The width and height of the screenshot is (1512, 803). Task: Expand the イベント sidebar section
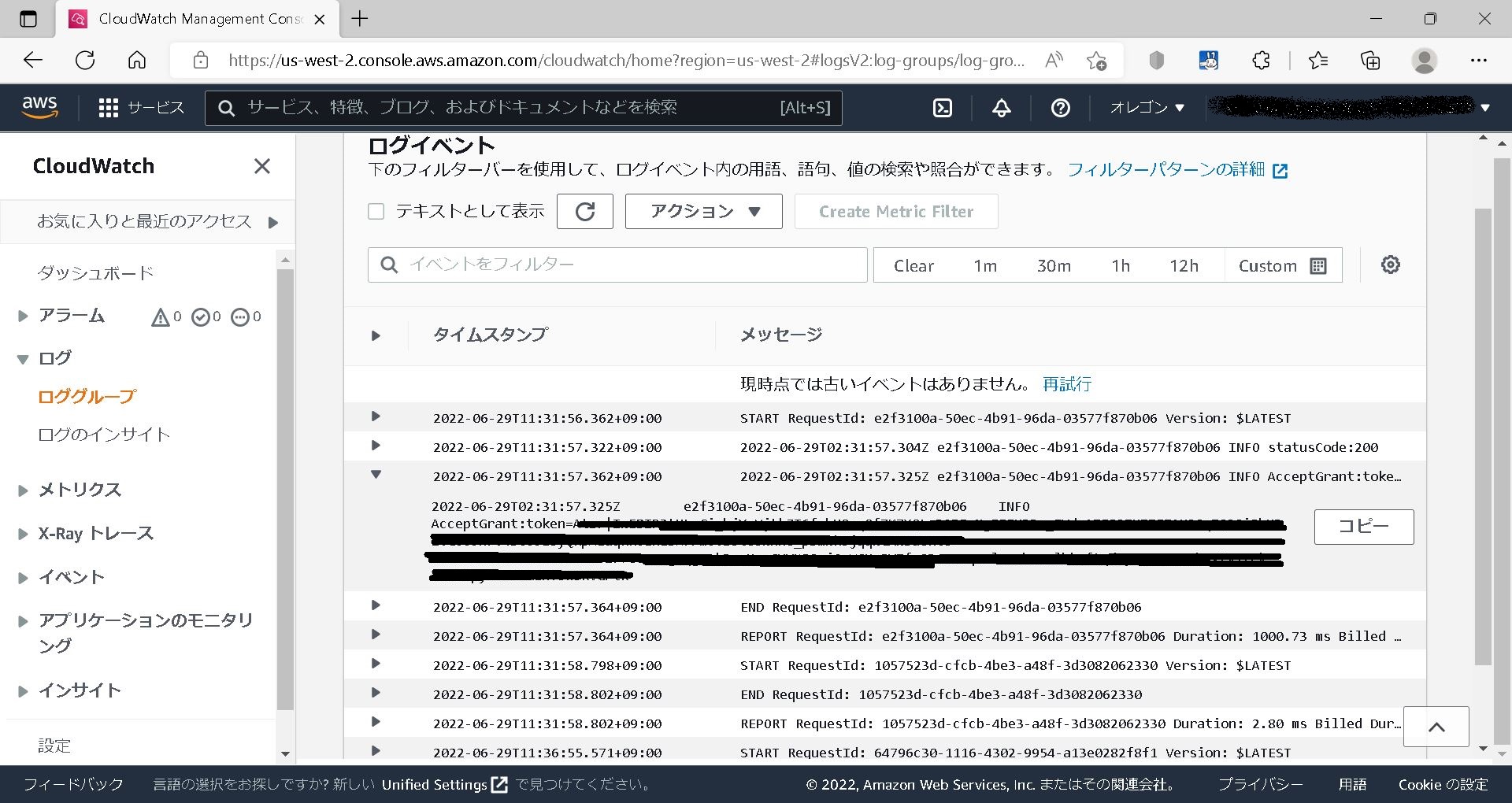click(x=23, y=578)
